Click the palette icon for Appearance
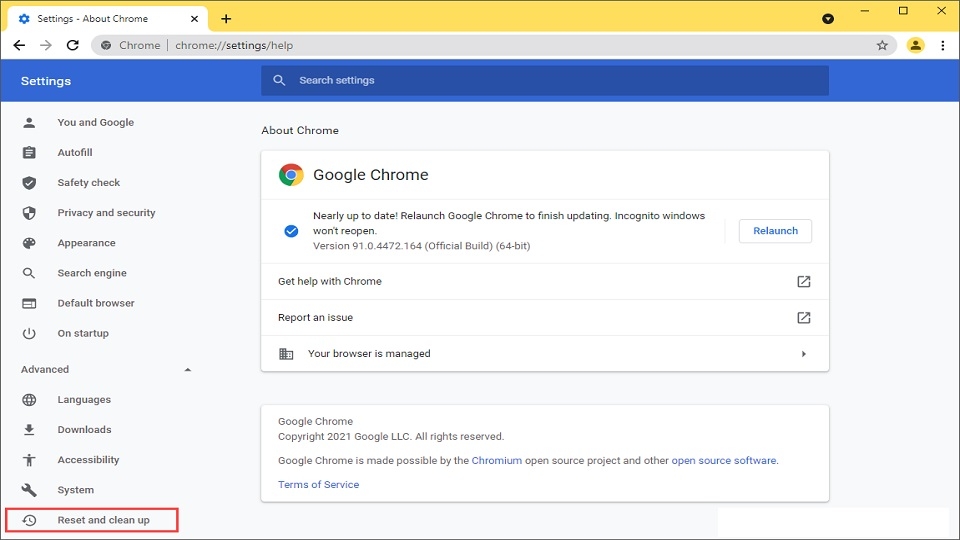This screenshot has width=960, height=540. [x=29, y=243]
